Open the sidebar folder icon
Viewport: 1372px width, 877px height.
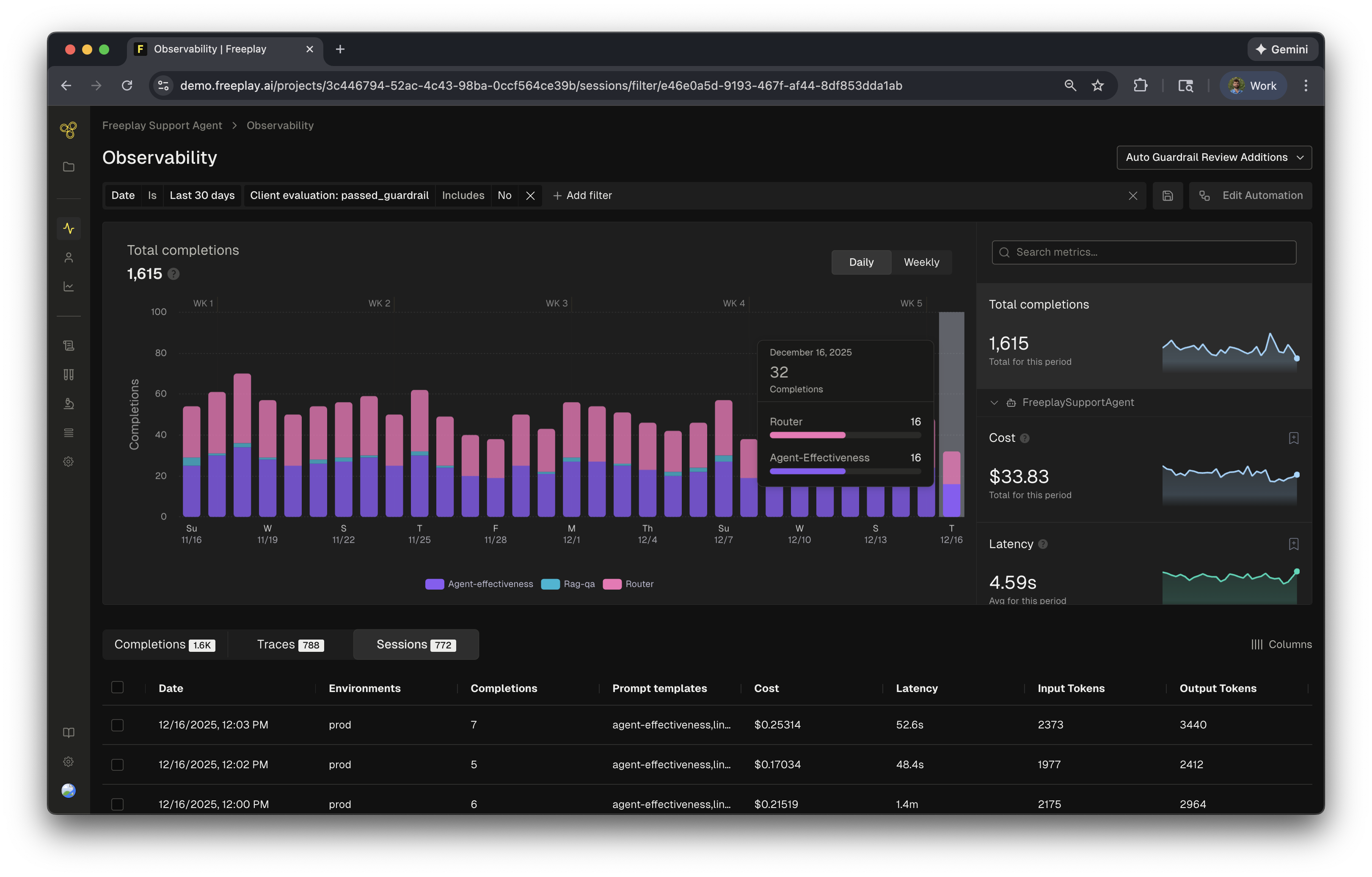point(69,167)
